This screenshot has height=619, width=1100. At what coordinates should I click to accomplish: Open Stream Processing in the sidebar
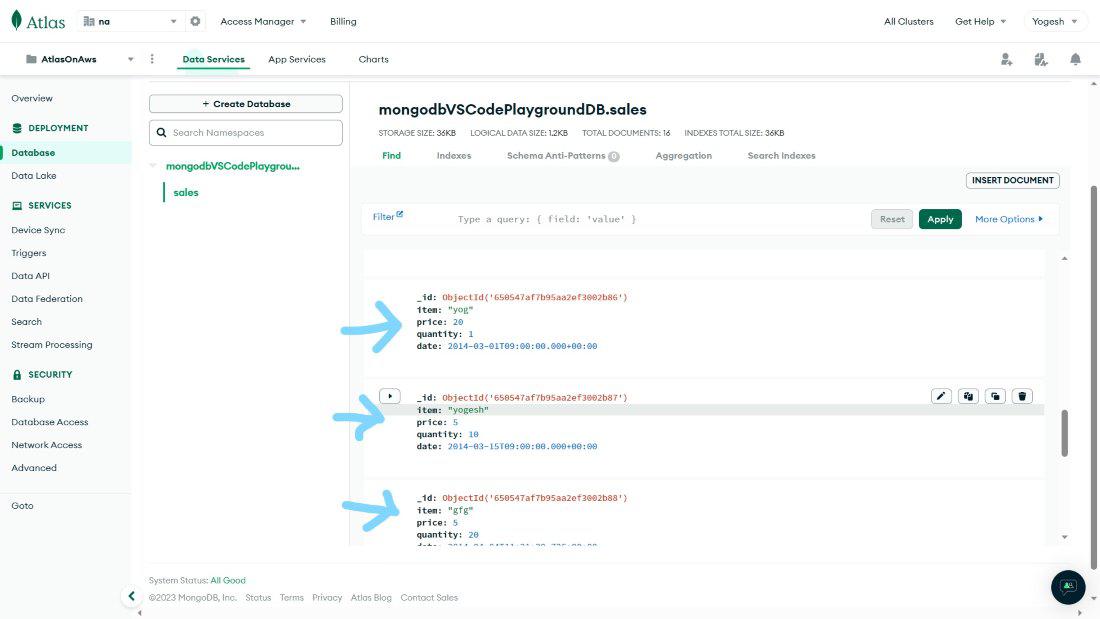[52, 345]
